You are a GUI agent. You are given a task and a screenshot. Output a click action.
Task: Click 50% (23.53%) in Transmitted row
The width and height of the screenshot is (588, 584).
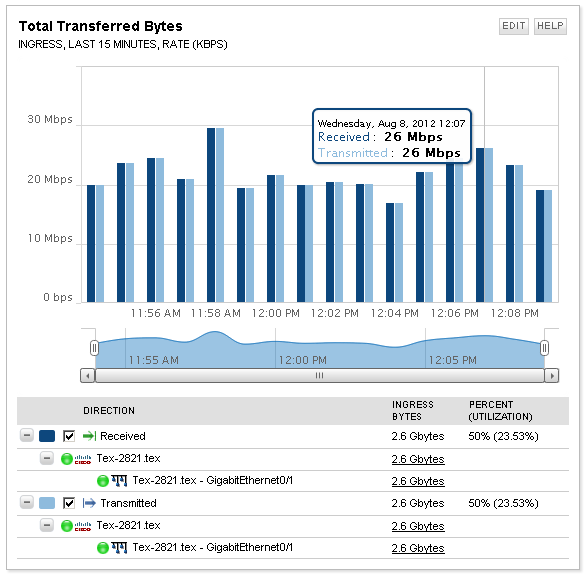503,503
